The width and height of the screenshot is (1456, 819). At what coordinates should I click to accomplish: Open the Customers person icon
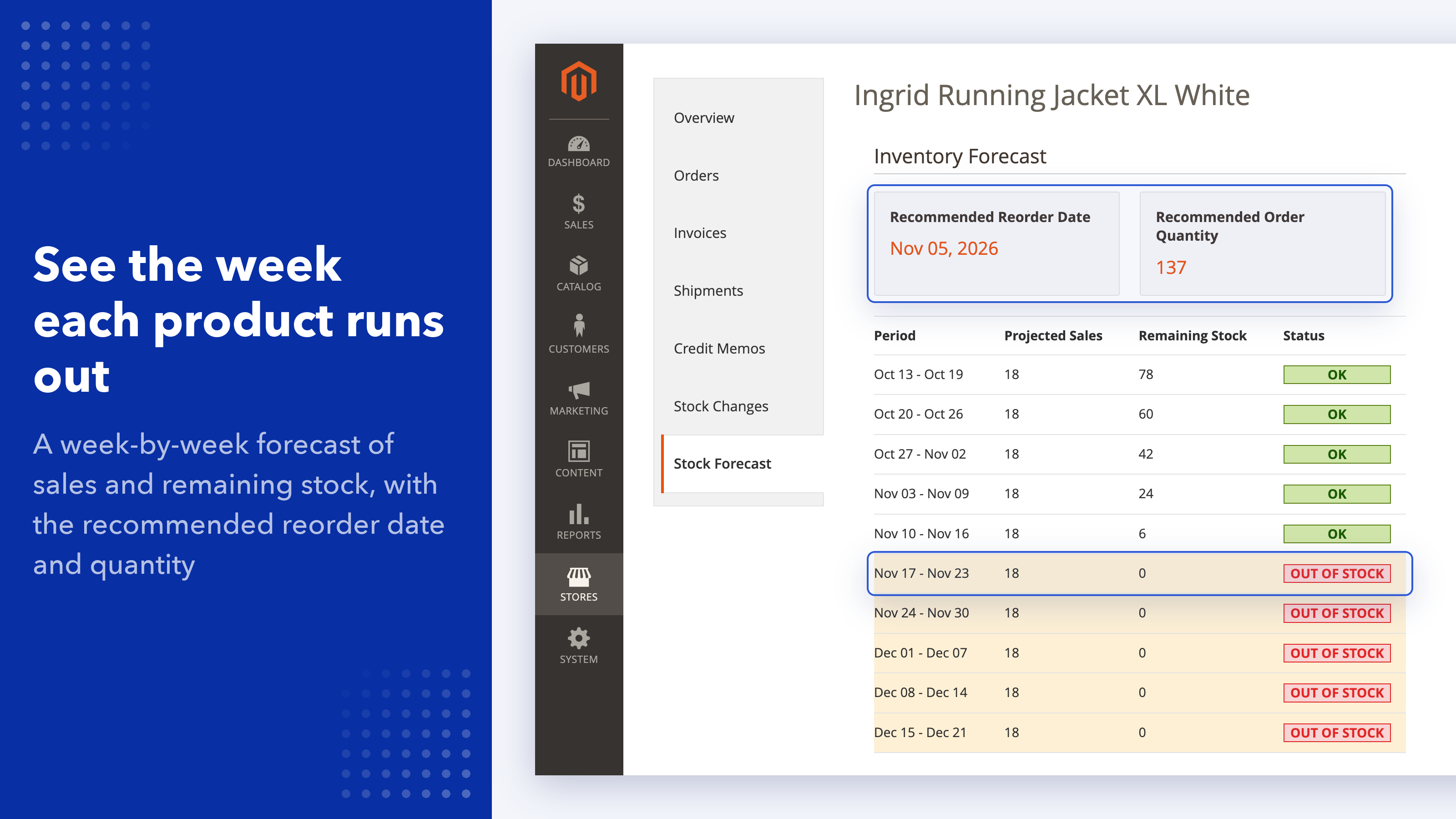(x=578, y=326)
